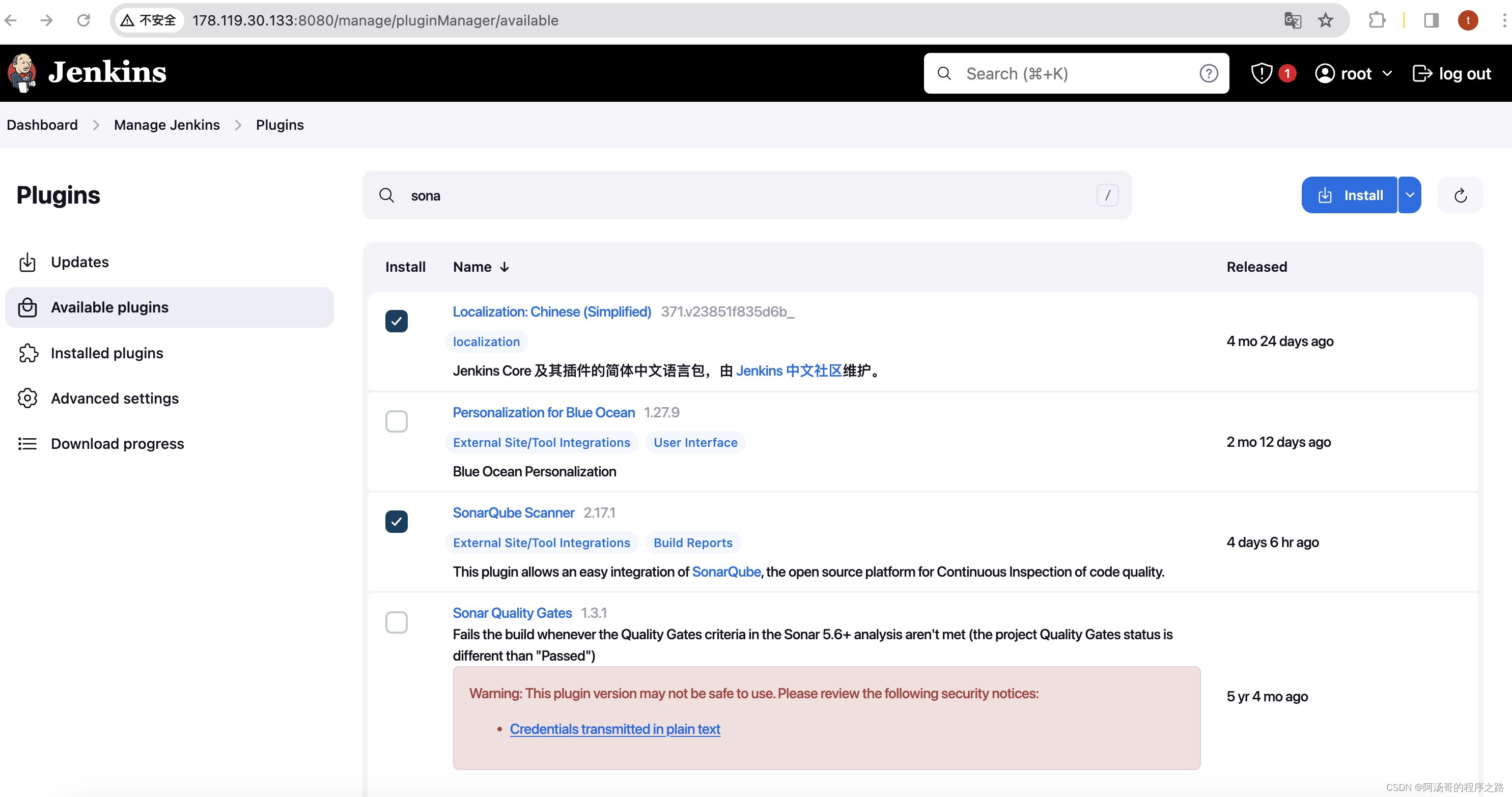Screen dimensions: 1512x797
Task: Go forward with the browser arrow
Action: point(47,20)
